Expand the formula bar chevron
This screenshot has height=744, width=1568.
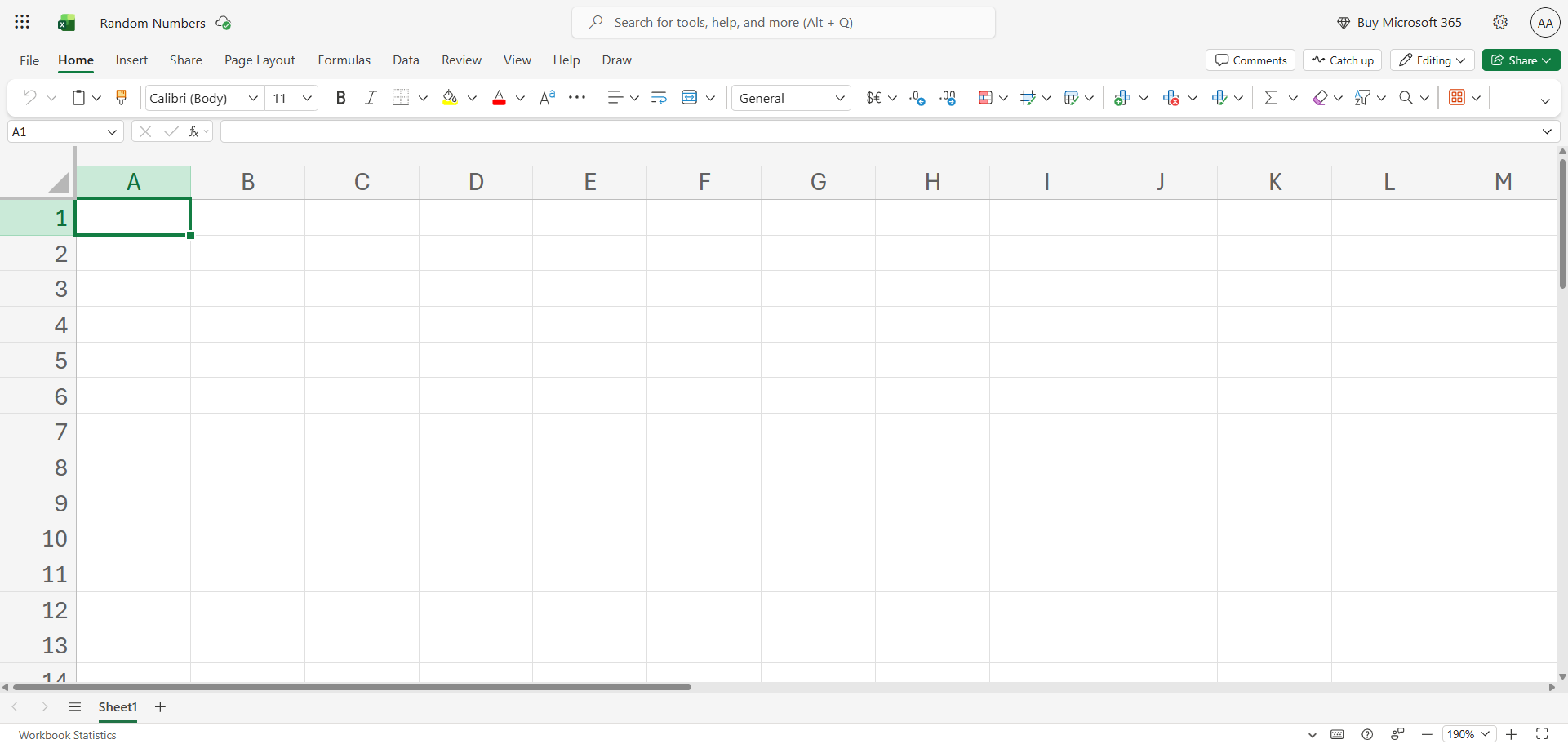click(x=1547, y=131)
